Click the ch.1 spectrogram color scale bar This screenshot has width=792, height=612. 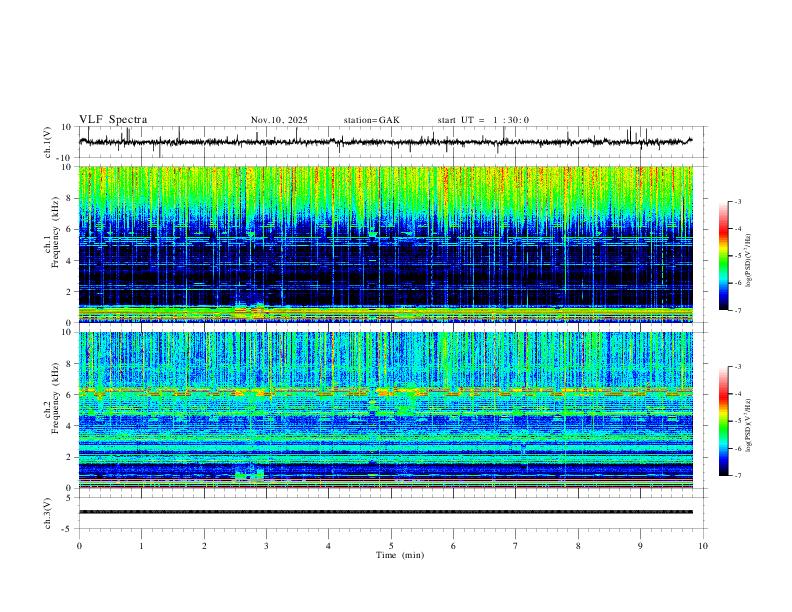[x=723, y=256]
